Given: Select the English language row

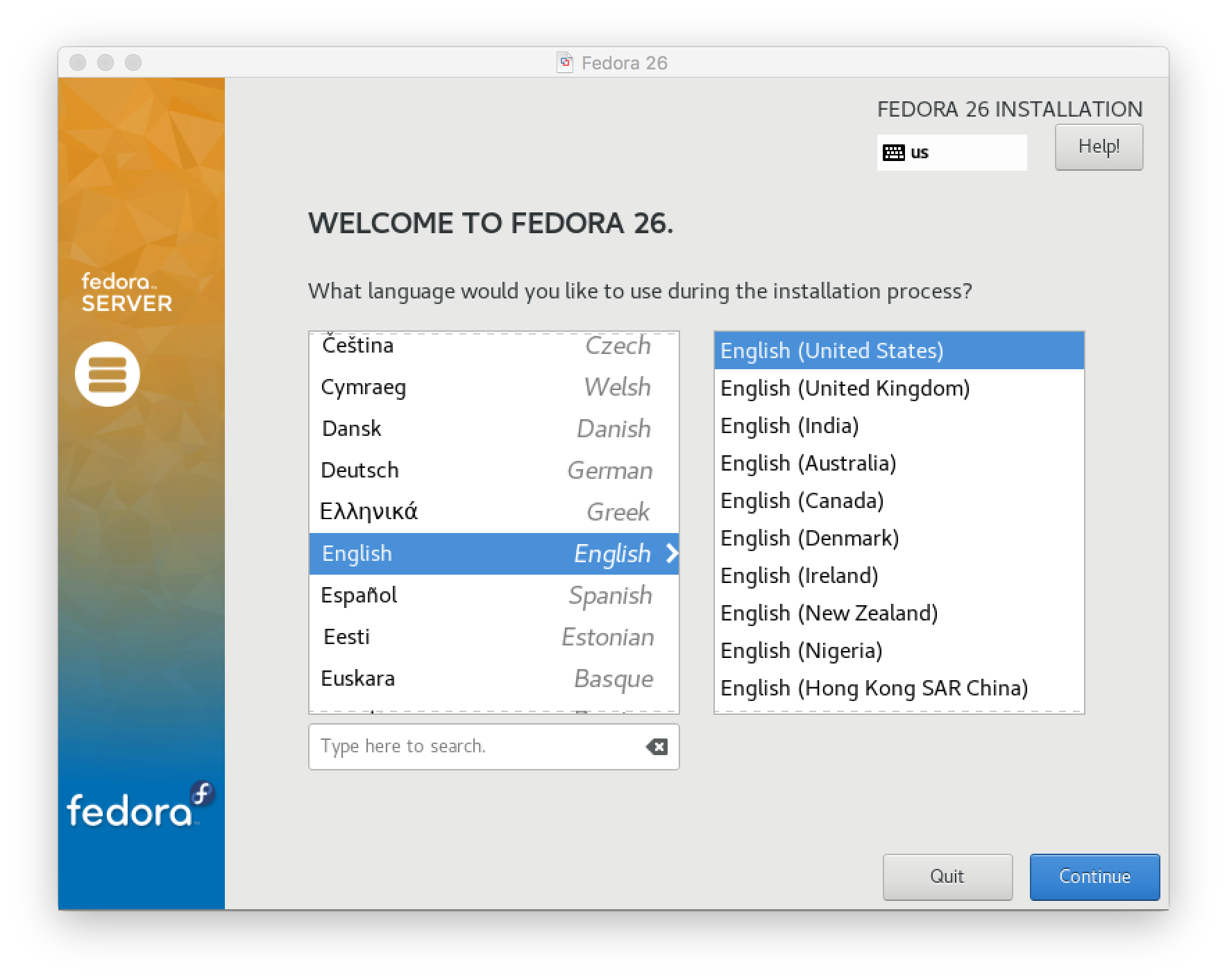Looking at the screenshot, I should click(493, 554).
